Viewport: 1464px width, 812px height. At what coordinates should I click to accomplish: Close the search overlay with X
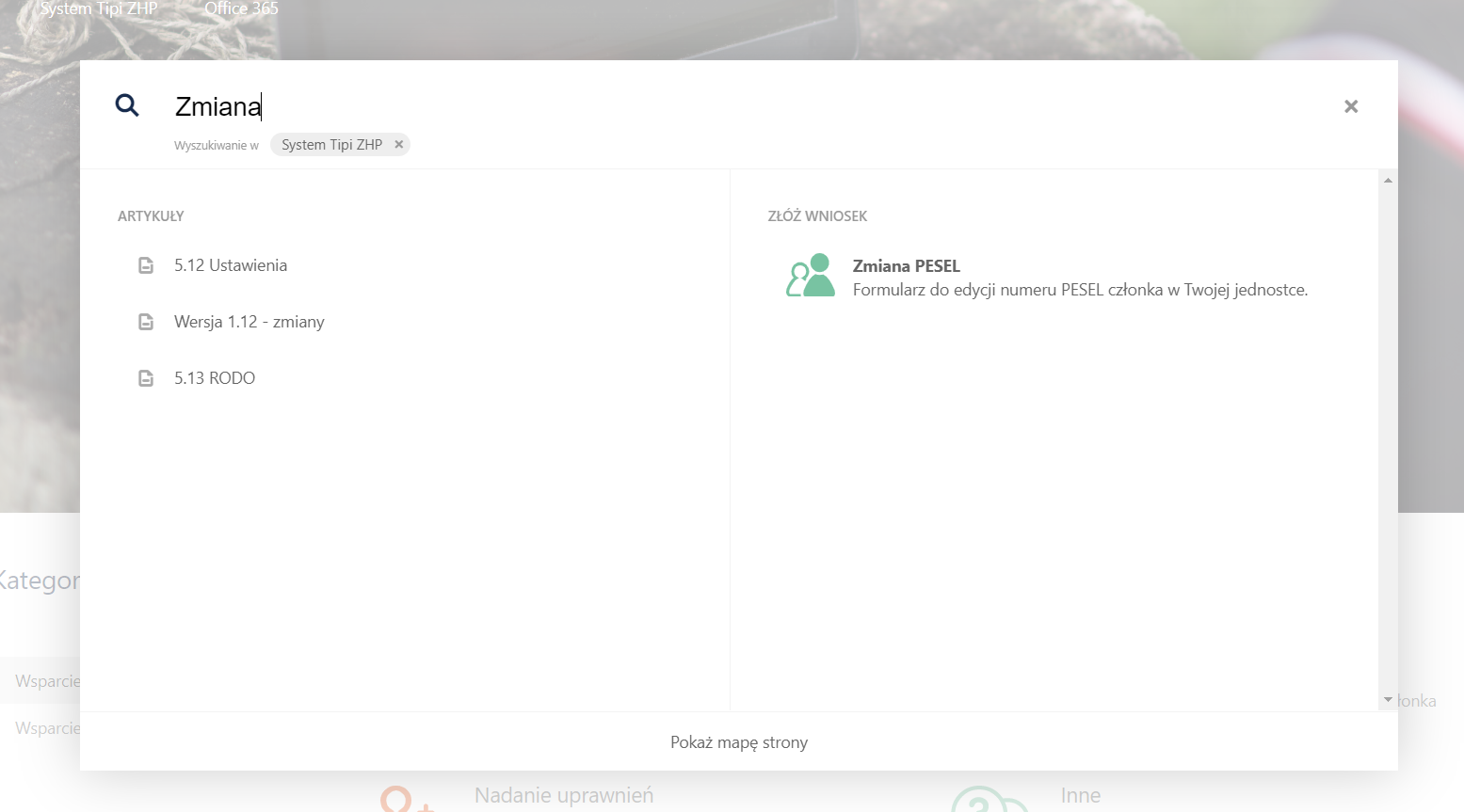click(x=1351, y=106)
